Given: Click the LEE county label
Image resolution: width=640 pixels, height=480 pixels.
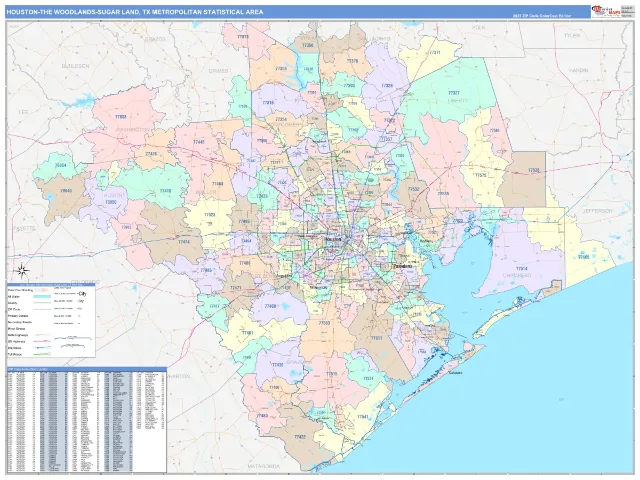Looking at the screenshot, I should click(23, 112).
